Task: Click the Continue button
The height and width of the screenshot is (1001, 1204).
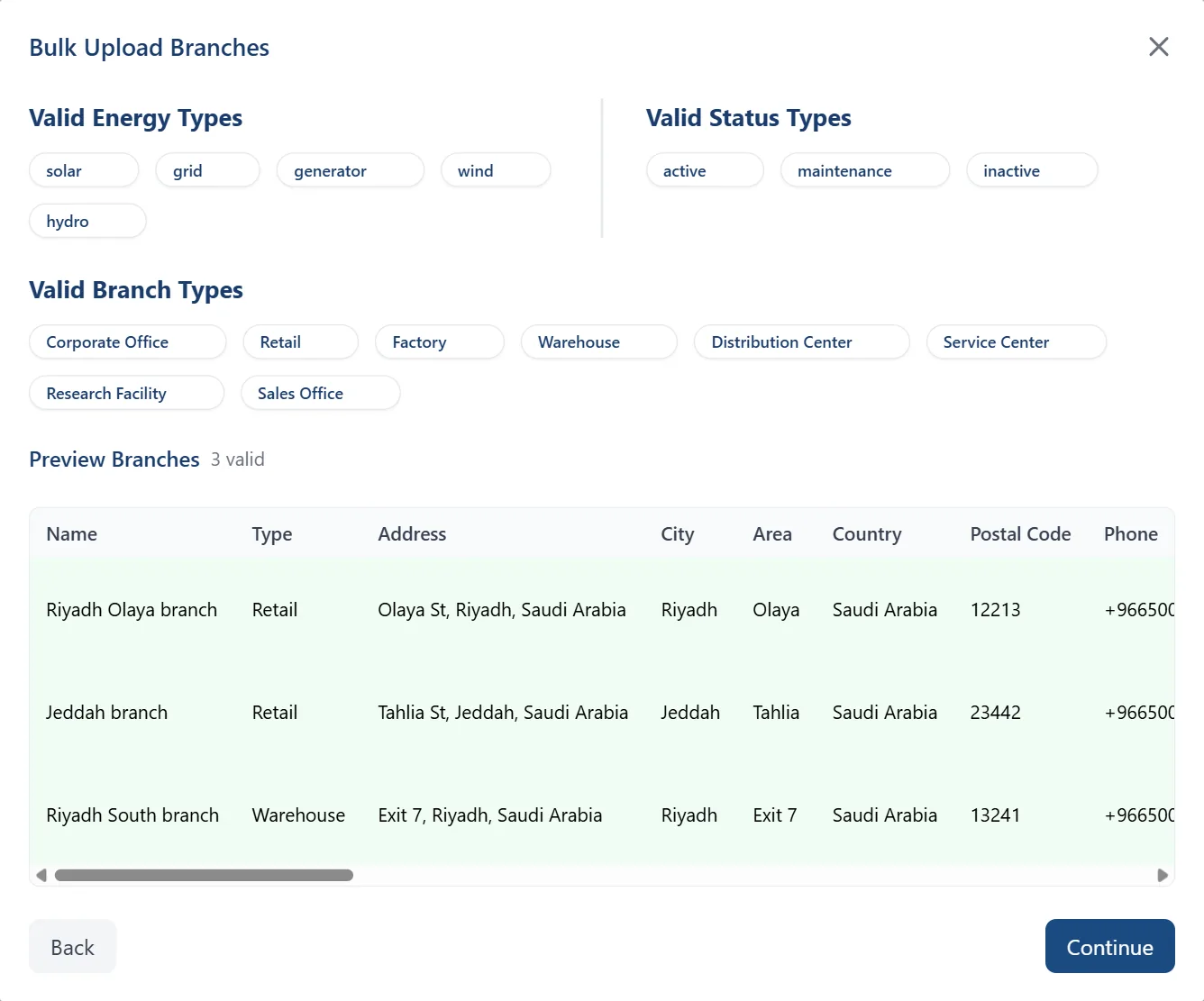Action: tap(1109, 946)
